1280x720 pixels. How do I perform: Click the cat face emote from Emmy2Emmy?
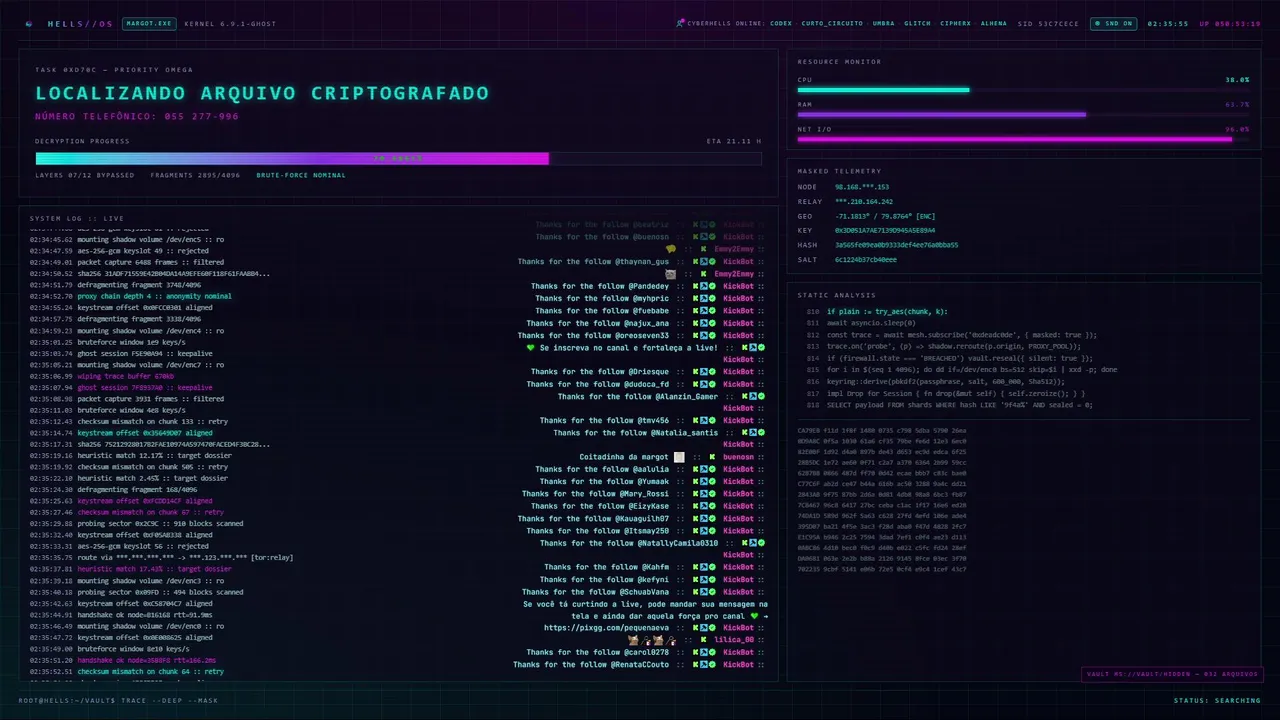point(671,274)
